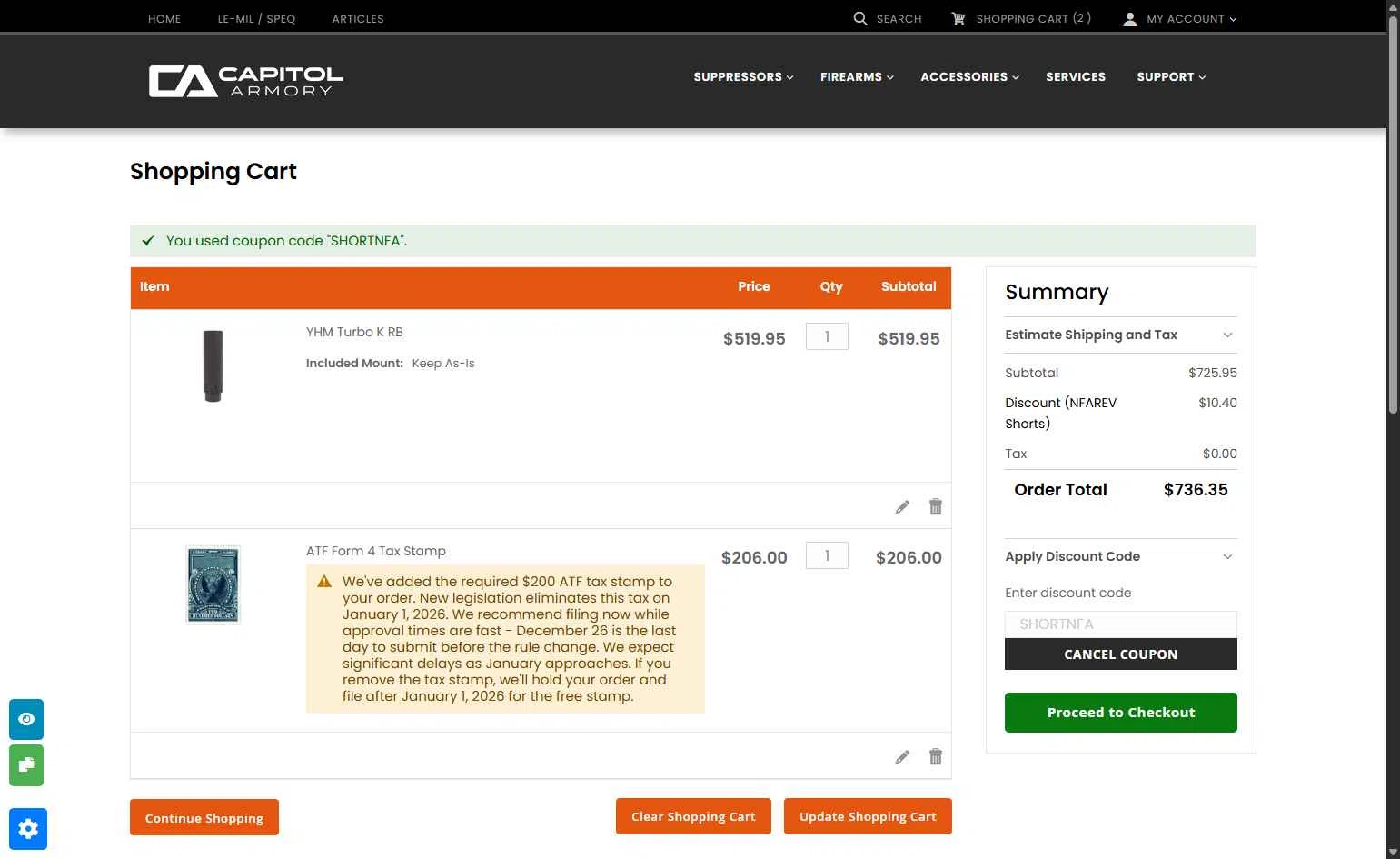Edit the YHM Turbo K RB item
Screen dimensions: 1400x859
902,507
